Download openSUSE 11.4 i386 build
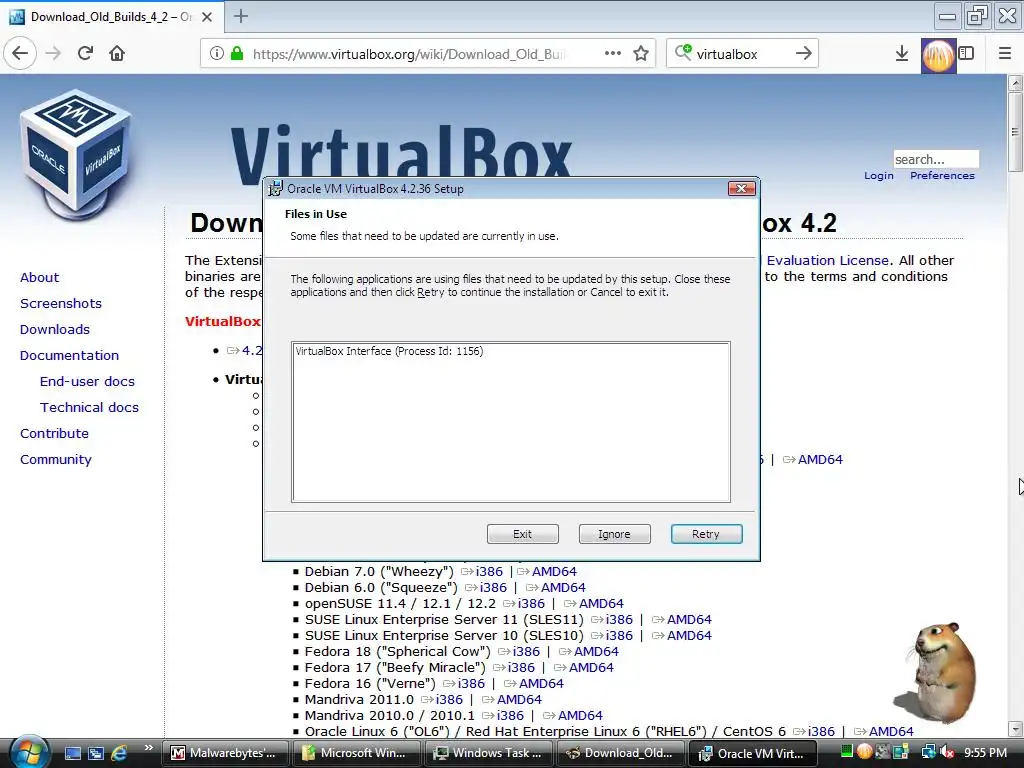1024x768 pixels. click(531, 603)
